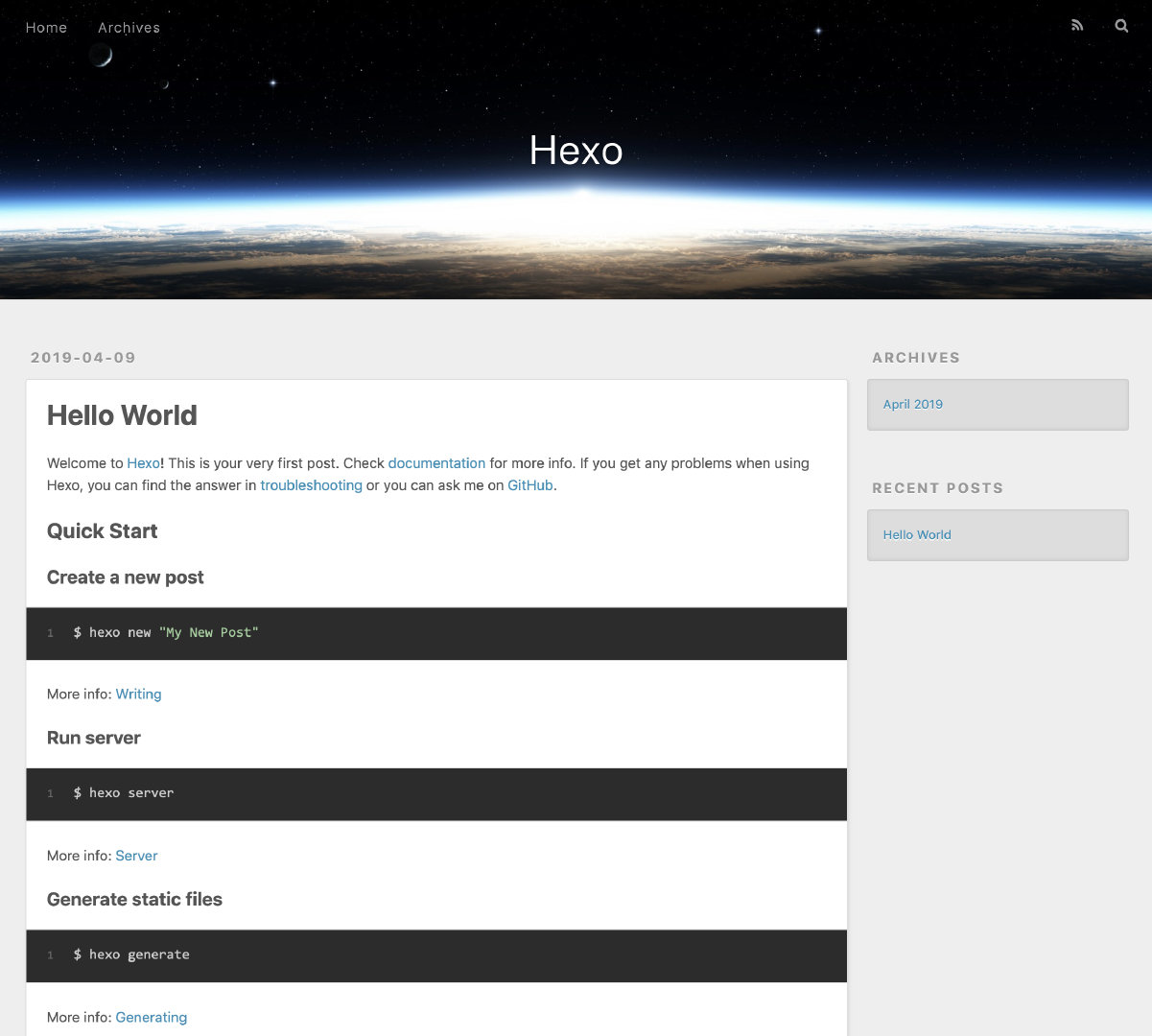This screenshot has width=1152, height=1036.
Task: Click the Quick Start heading
Action: [x=102, y=531]
